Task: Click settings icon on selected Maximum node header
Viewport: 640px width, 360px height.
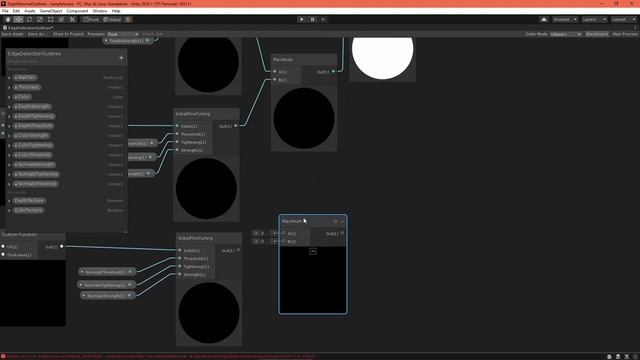Action: pos(335,221)
